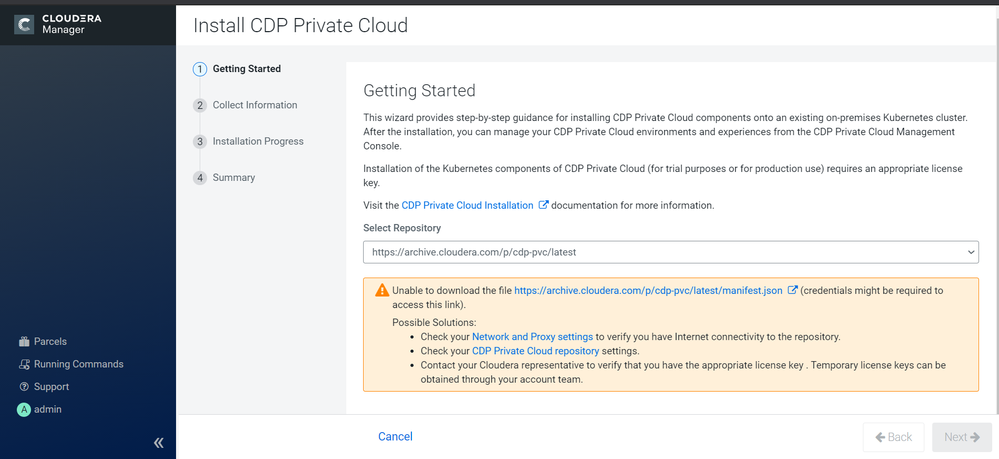Collapse the sidebar with the double chevron
Screen dimensions: 999x459
pos(158,442)
